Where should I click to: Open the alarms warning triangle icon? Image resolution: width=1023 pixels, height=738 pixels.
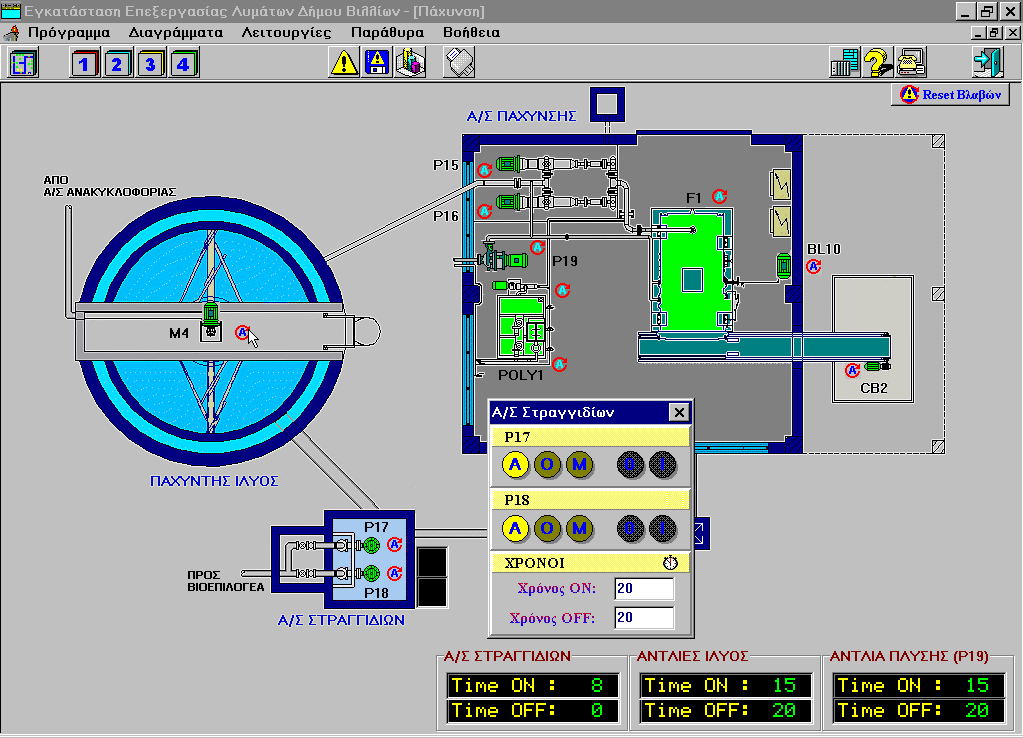[344, 63]
